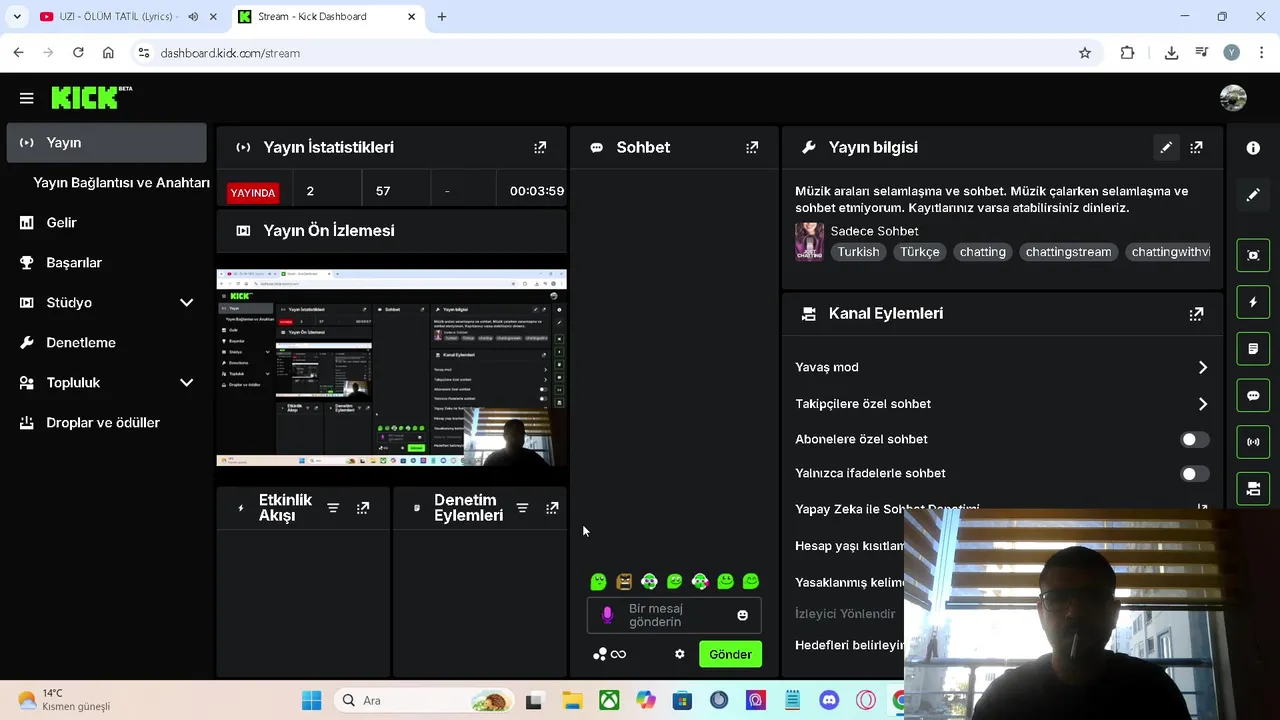1280x720 pixels.
Task: Open Yavaş mod options arrow
Action: [1202, 368]
